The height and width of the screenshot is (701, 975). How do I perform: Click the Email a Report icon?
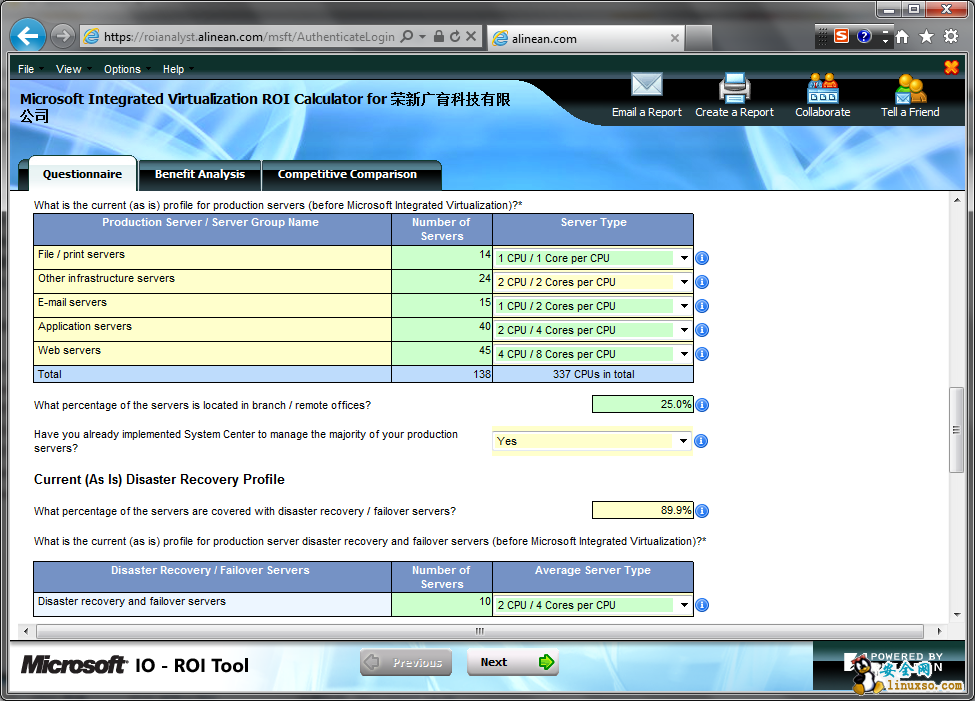646,88
